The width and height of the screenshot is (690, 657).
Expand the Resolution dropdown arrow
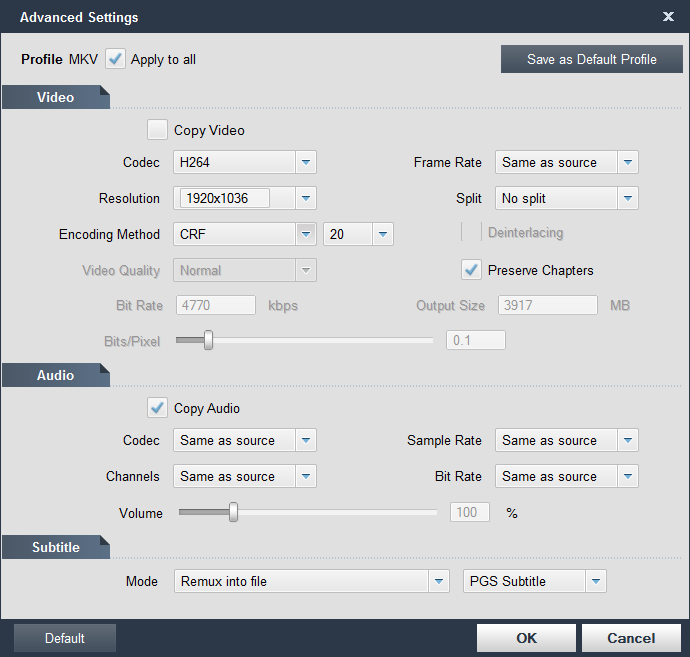tap(306, 198)
